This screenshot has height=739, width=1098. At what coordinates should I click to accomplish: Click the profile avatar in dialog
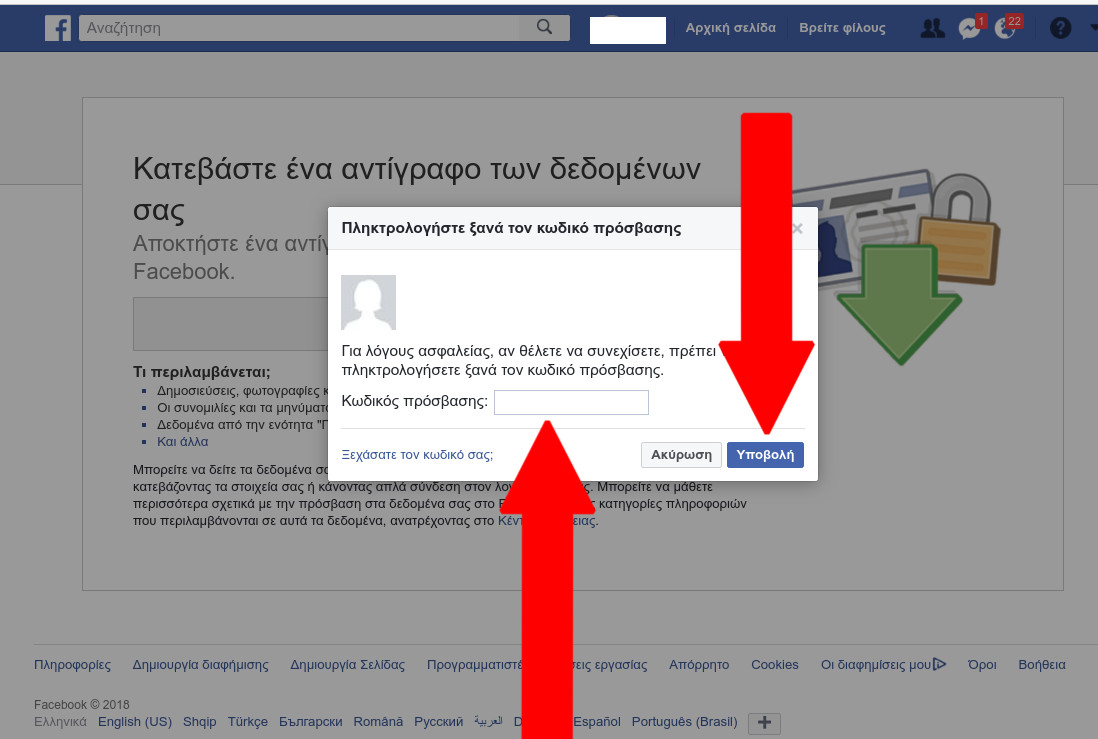pyautogui.click(x=368, y=302)
